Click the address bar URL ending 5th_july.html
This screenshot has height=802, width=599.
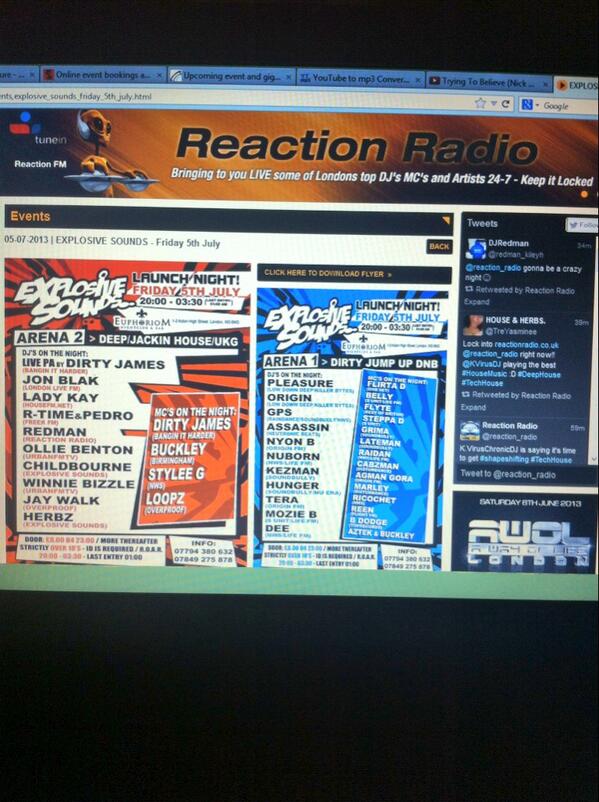[76, 96]
